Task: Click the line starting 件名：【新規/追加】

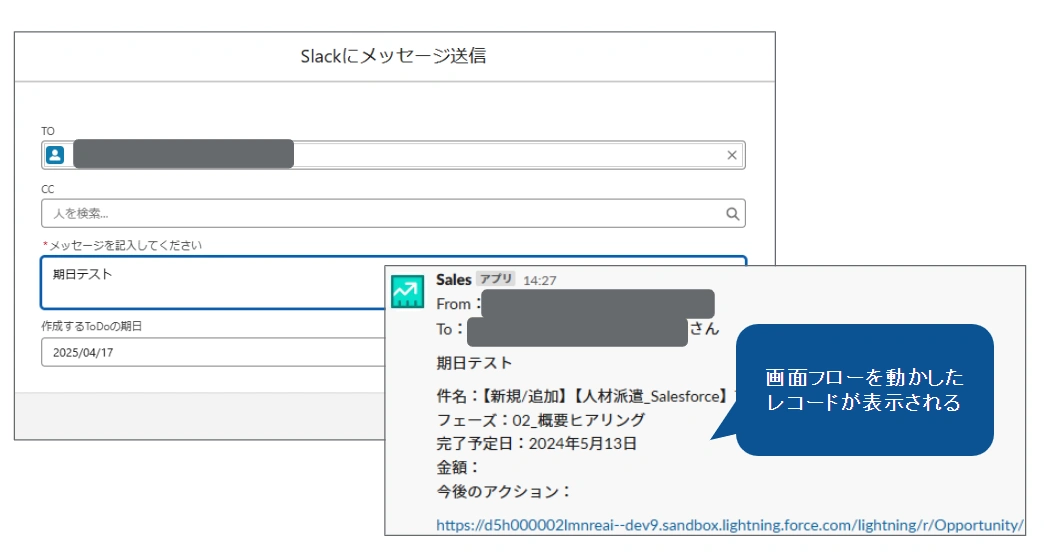Action: click(x=586, y=396)
